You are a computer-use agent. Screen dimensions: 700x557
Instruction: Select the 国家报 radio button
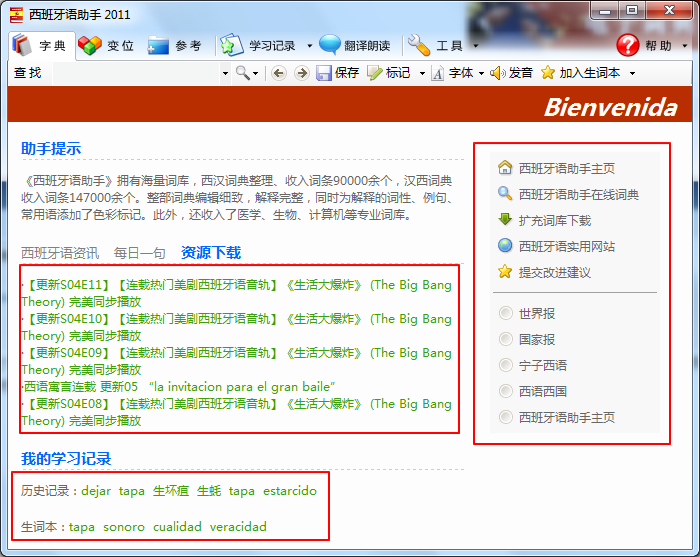click(506, 339)
